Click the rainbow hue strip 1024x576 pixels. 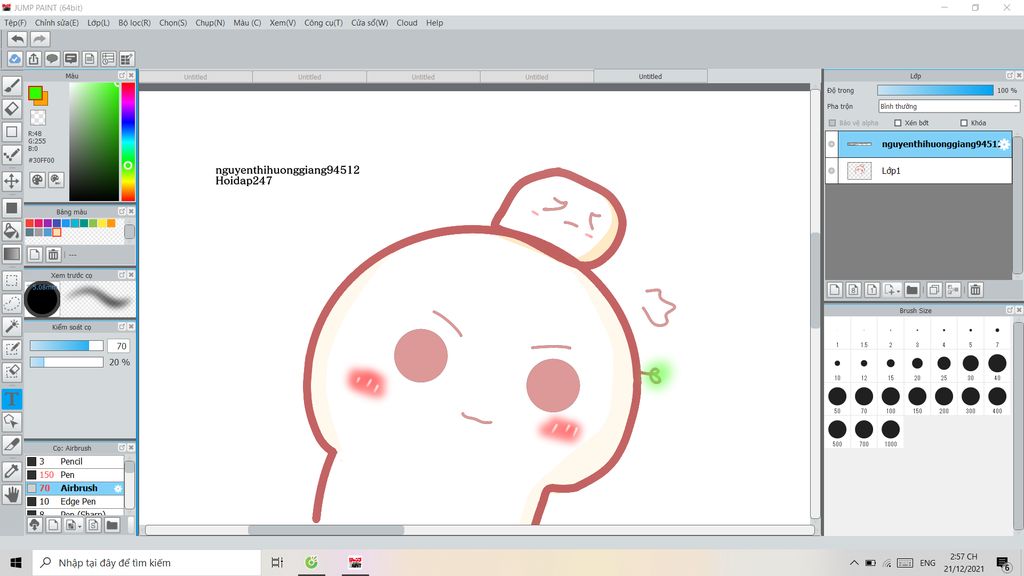coord(128,141)
